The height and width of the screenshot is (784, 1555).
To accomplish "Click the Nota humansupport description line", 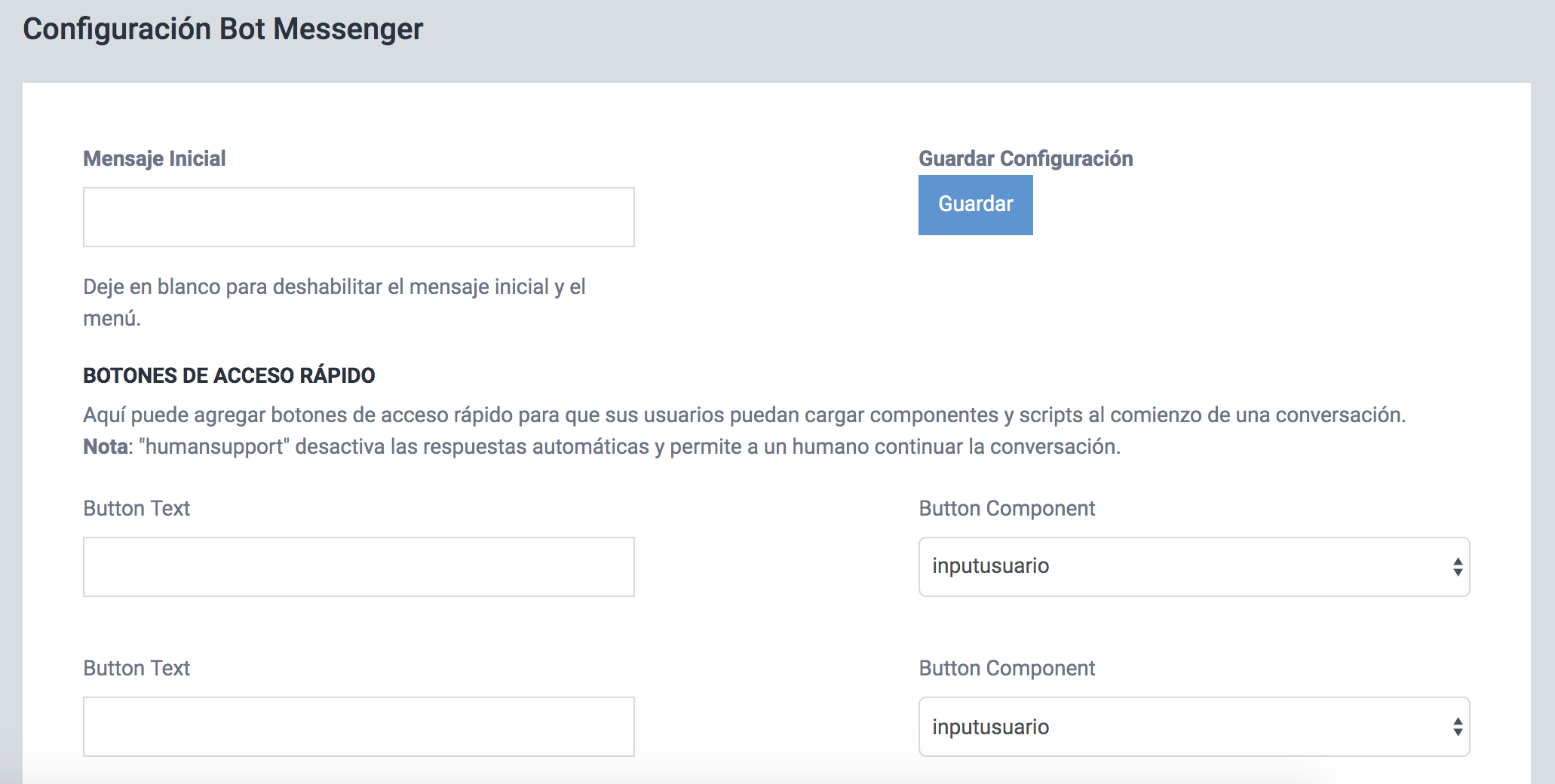I will [x=602, y=447].
